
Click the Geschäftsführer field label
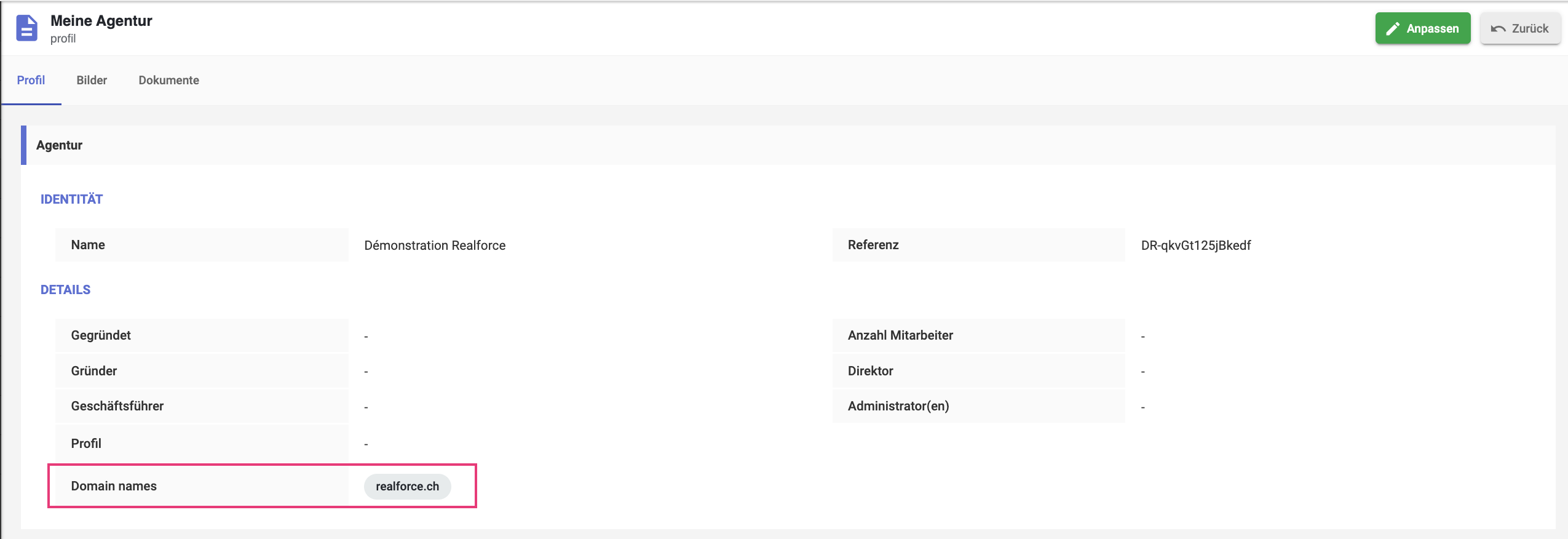117,406
